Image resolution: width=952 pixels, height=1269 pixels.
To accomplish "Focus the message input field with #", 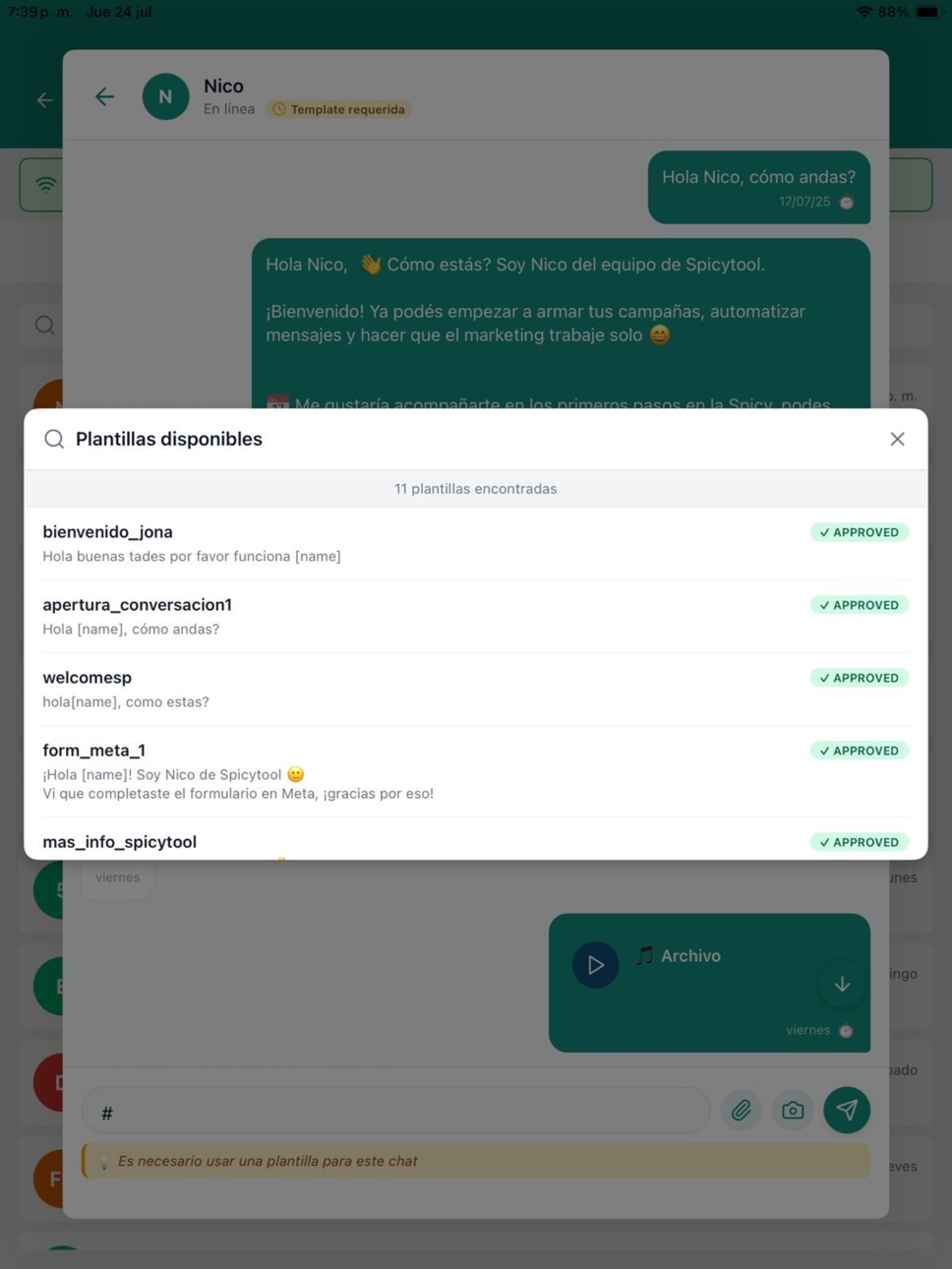I will tap(395, 1112).
